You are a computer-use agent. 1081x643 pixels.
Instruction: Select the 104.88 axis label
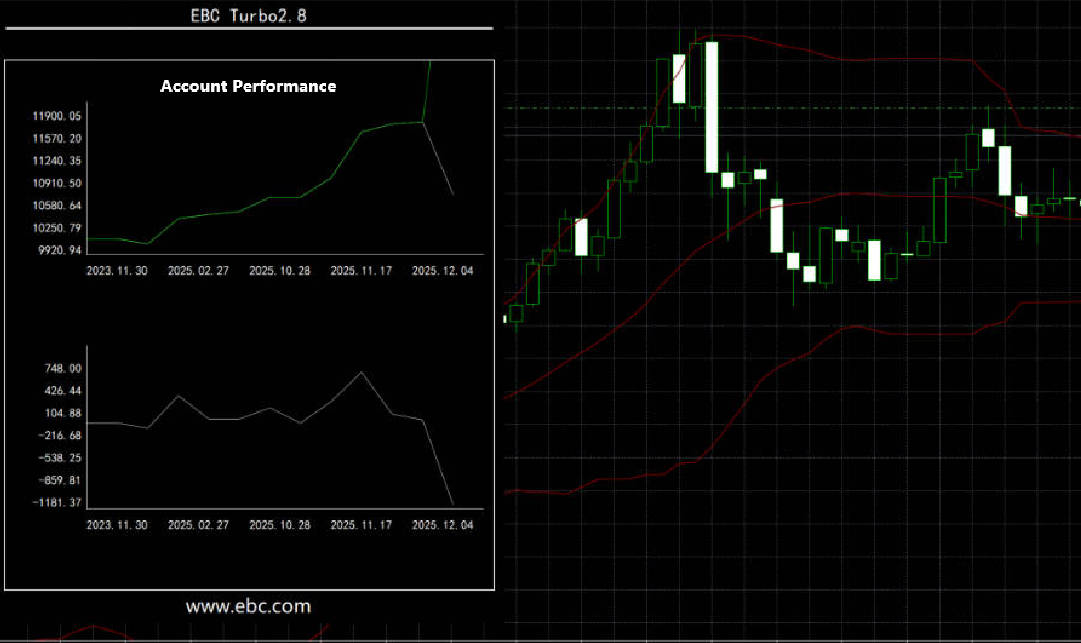pyautogui.click(x=60, y=413)
